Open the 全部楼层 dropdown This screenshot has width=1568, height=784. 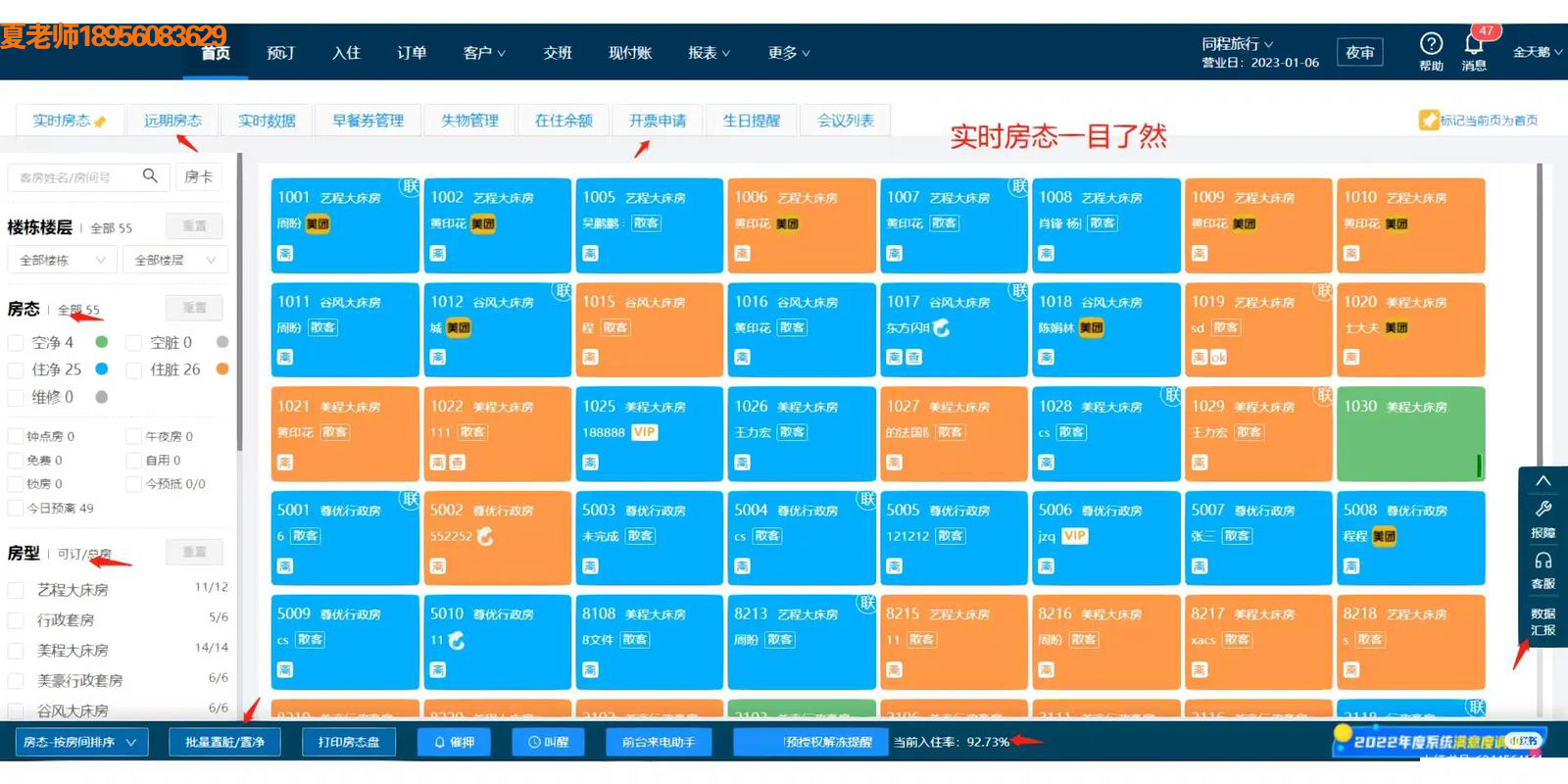(x=175, y=260)
